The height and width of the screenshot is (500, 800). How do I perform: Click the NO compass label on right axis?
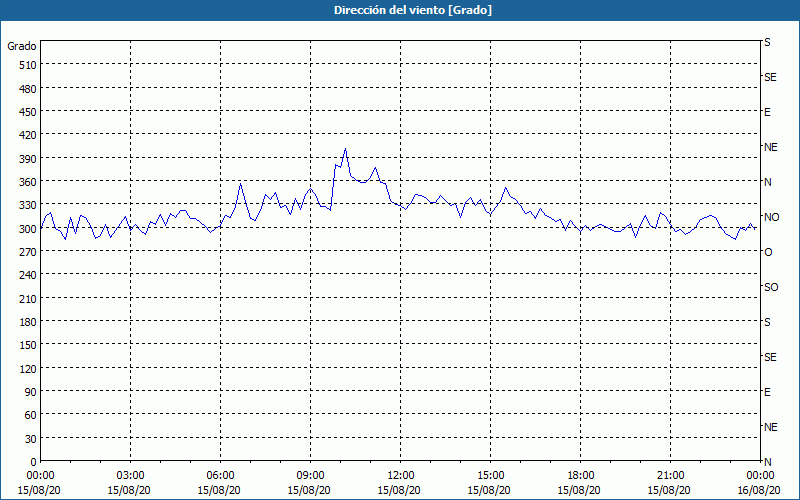[771, 217]
